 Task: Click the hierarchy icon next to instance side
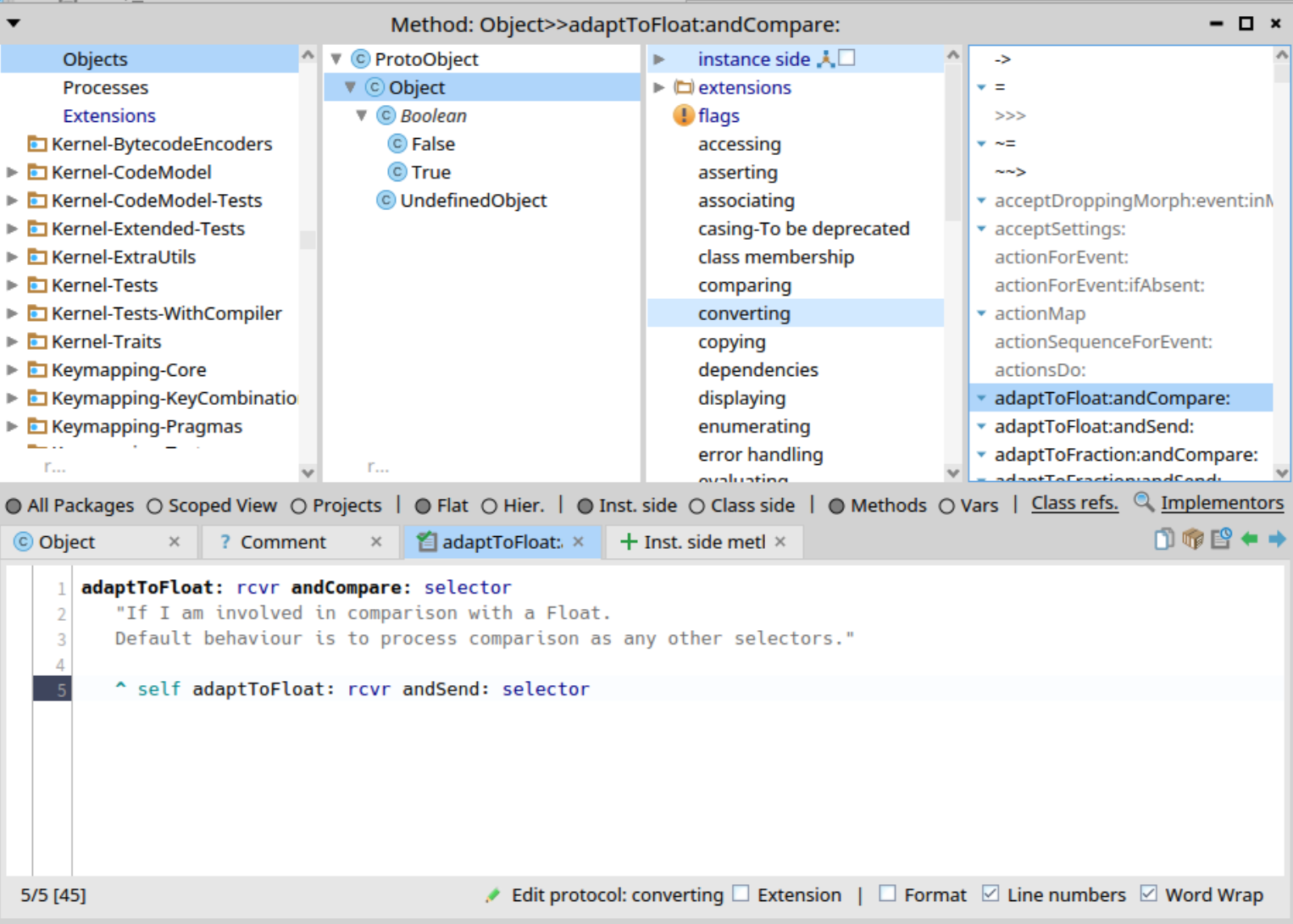tap(825, 58)
